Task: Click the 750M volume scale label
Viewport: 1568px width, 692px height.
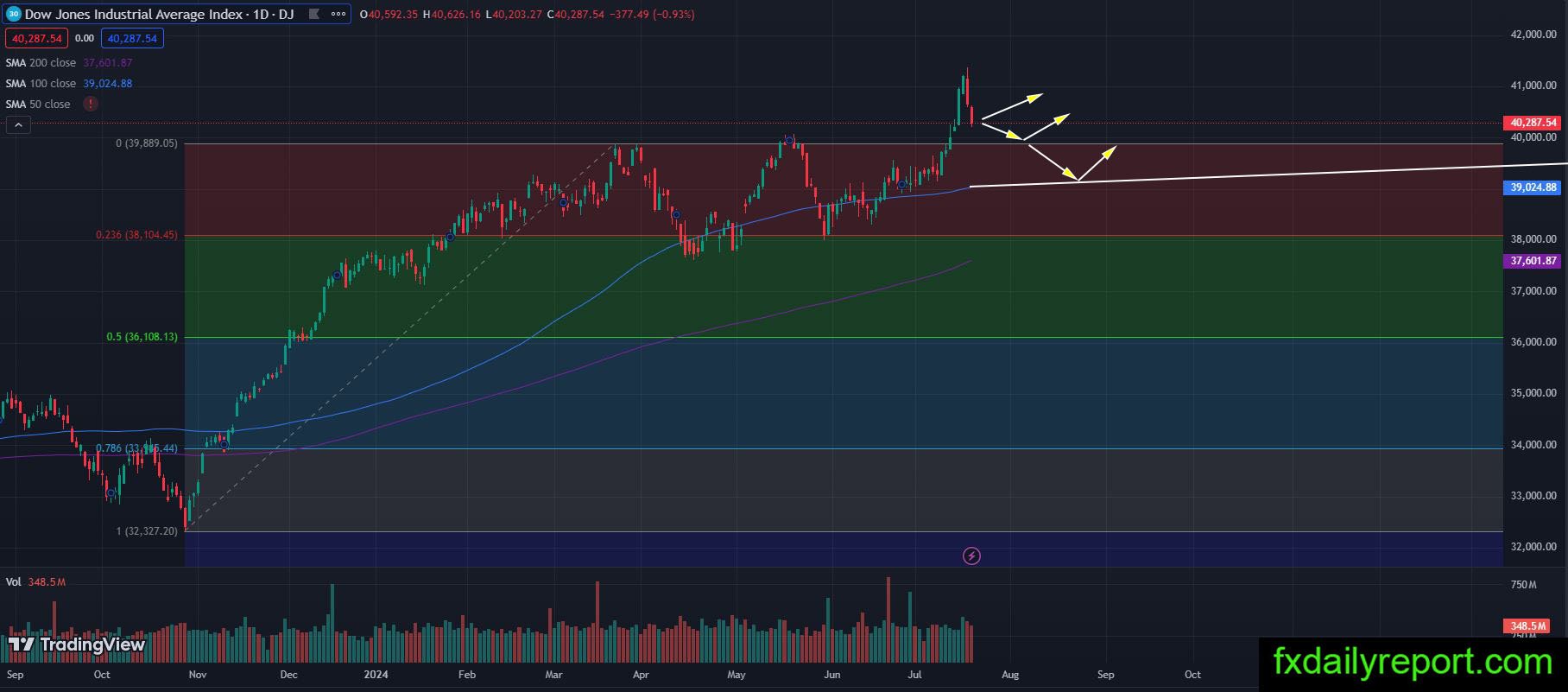Action: 1523,585
